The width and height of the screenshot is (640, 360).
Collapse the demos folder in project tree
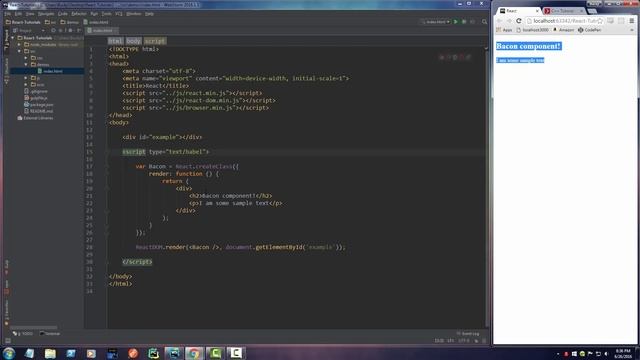pyautogui.click(x=26, y=64)
